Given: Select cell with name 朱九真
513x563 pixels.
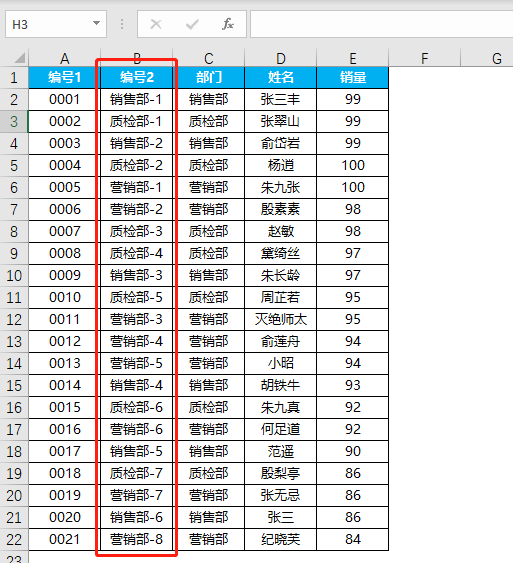Looking at the screenshot, I should (281, 408).
